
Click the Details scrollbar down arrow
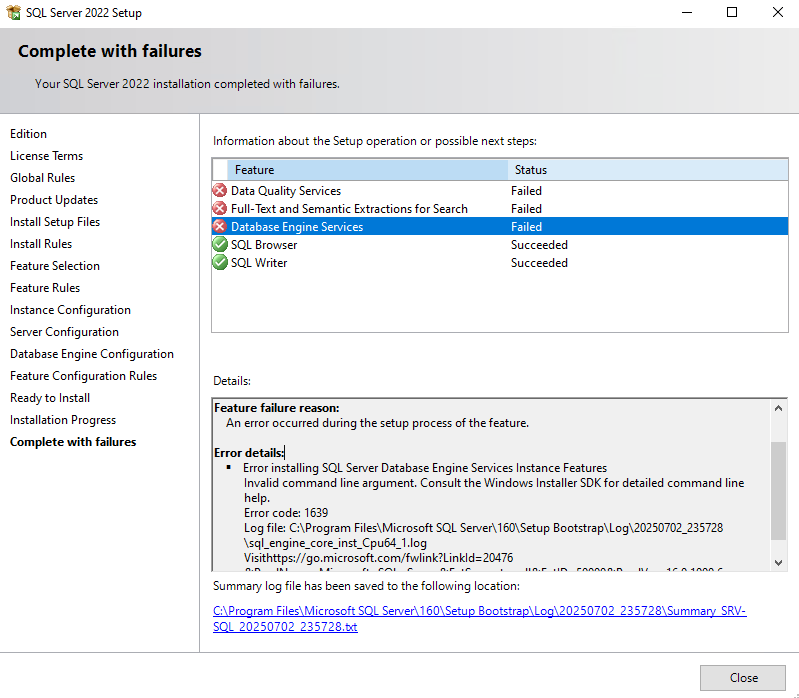(x=778, y=562)
